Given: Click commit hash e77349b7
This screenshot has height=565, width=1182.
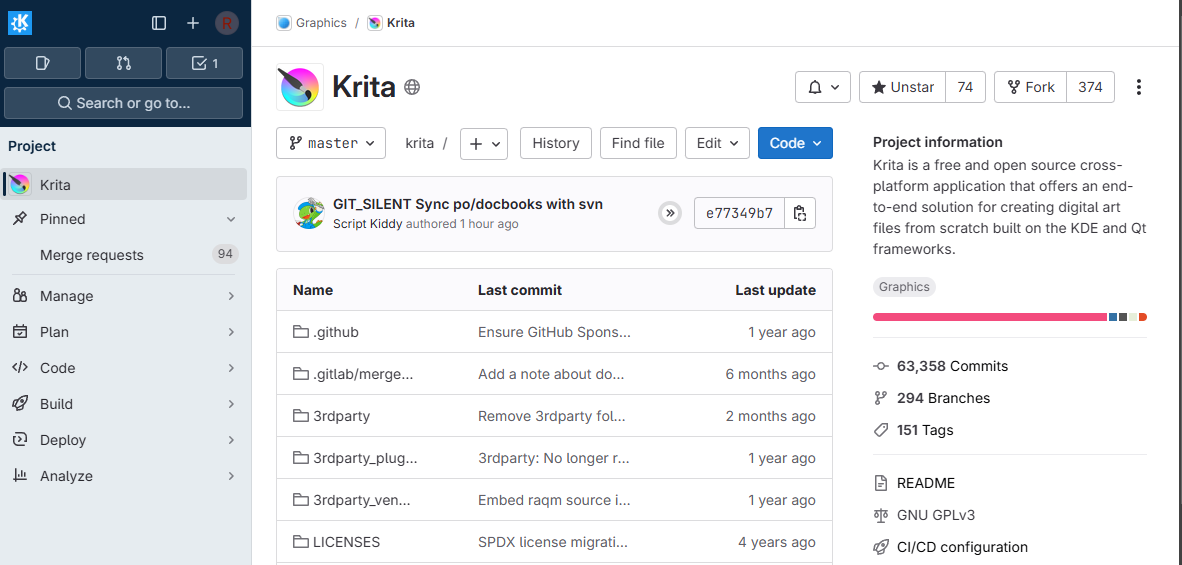Looking at the screenshot, I should pyautogui.click(x=740, y=213).
